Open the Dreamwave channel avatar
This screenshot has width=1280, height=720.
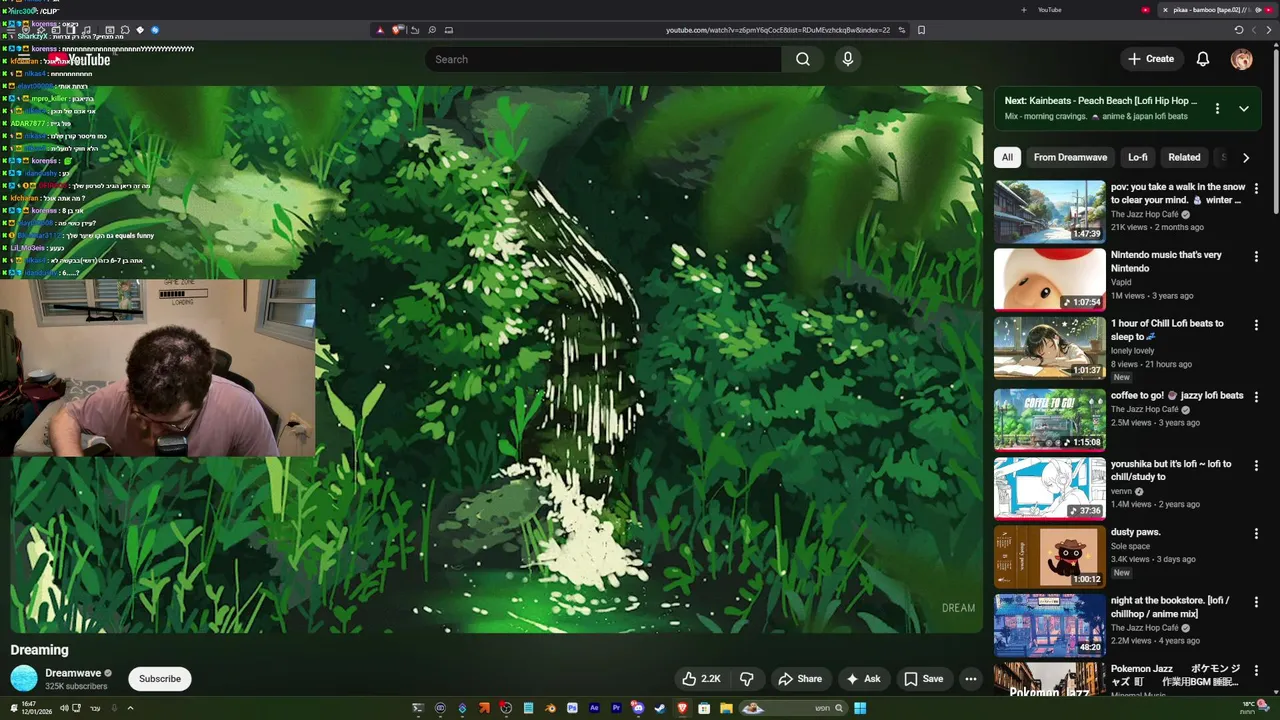pos(24,679)
